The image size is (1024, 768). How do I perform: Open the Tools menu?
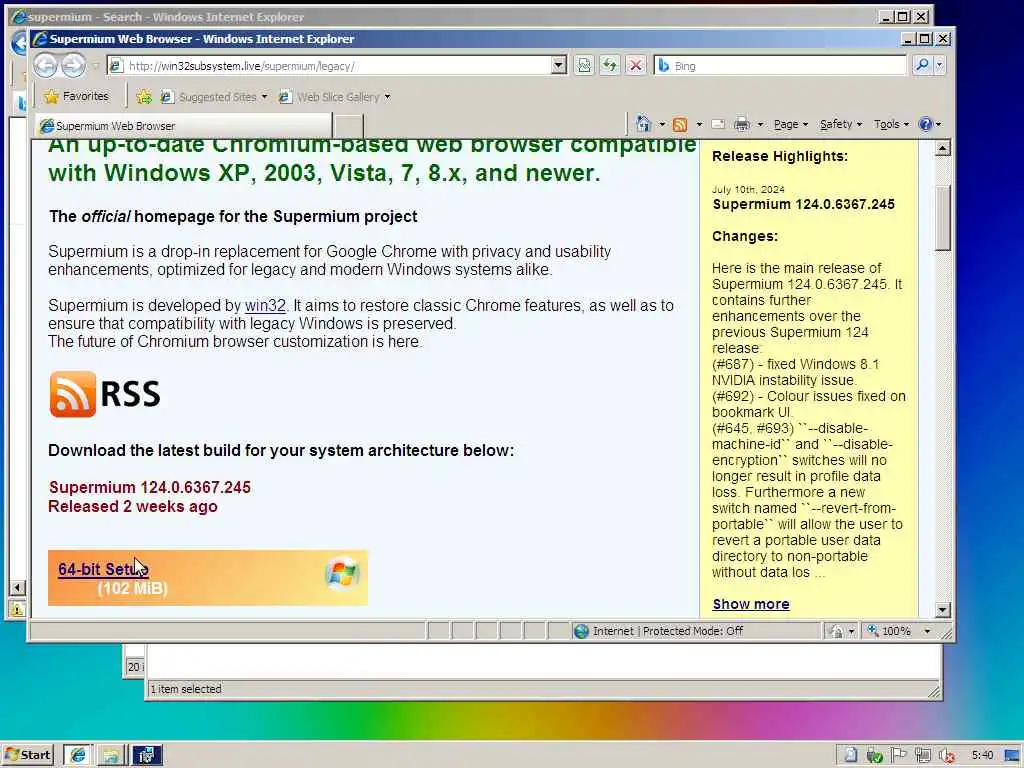click(x=891, y=124)
